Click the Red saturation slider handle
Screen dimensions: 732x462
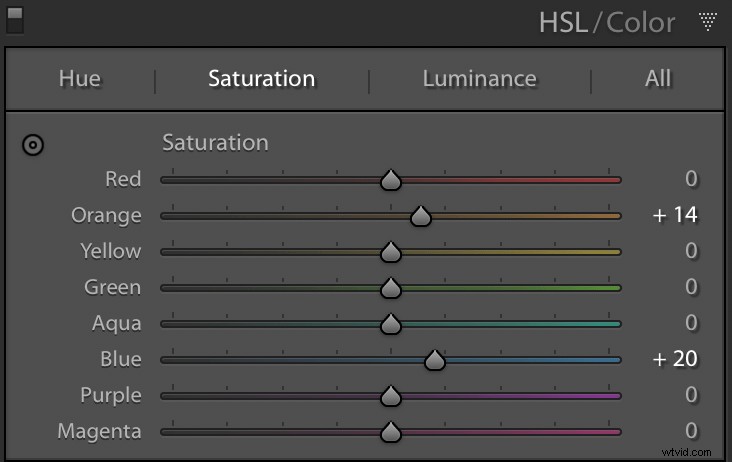pyautogui.click(x=391, y=180)
